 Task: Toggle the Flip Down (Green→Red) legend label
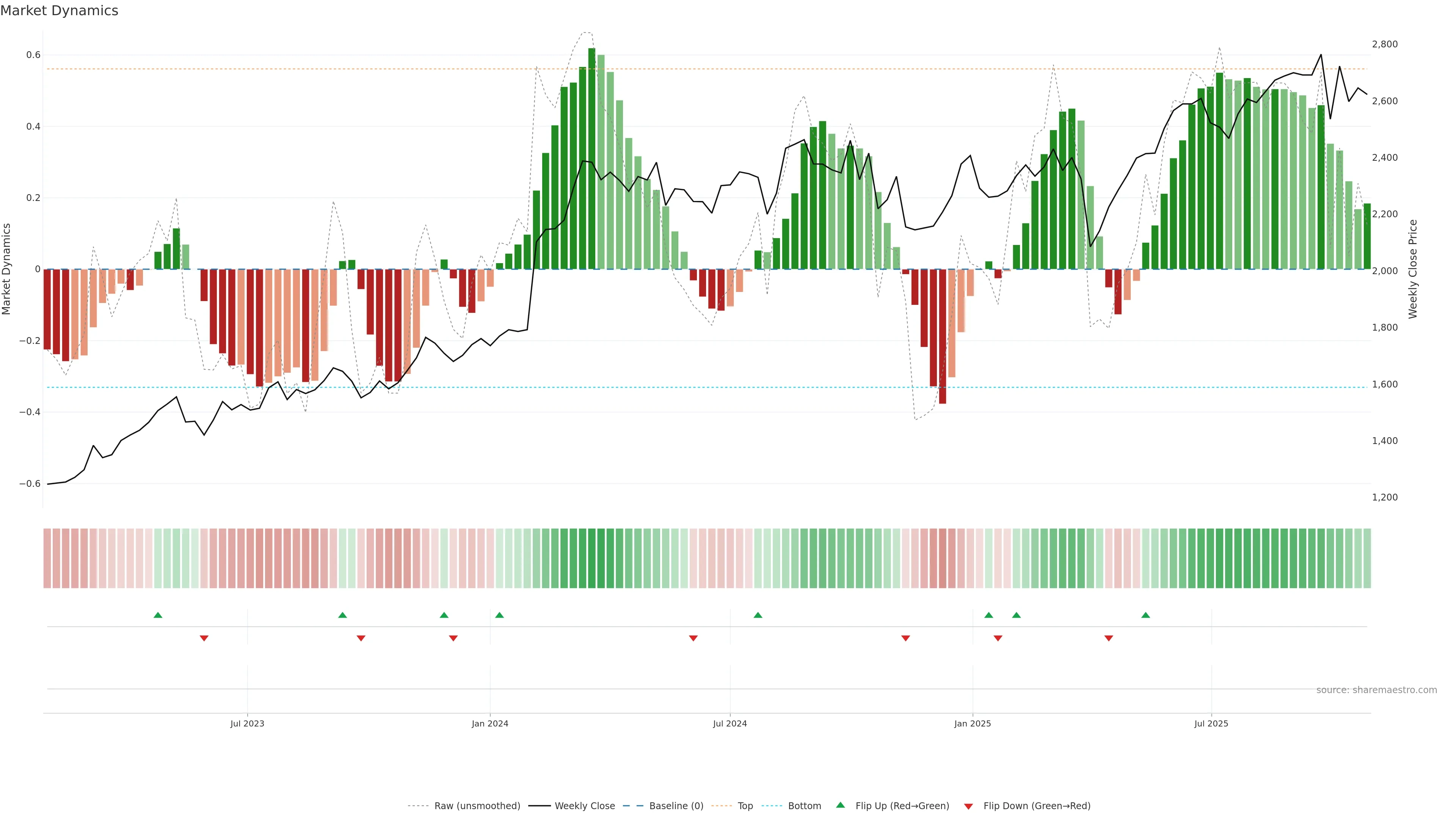[1037, 806]
